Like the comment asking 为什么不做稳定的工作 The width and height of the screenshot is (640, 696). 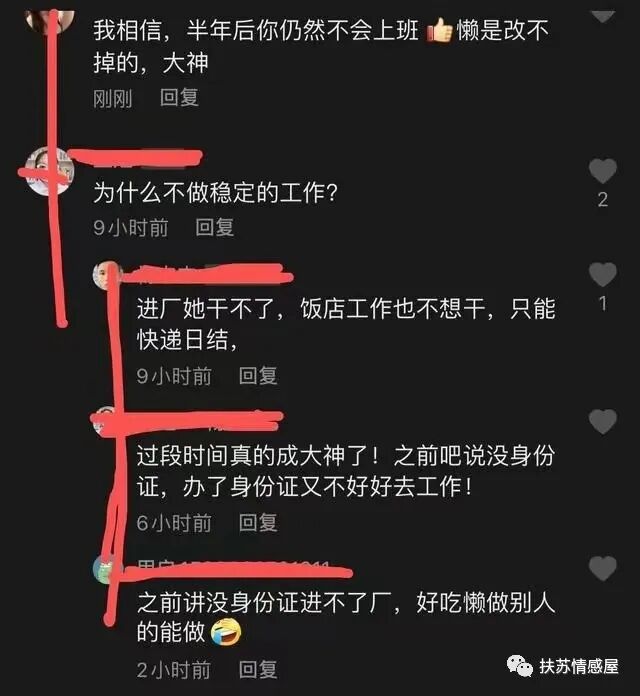point(602,171)
